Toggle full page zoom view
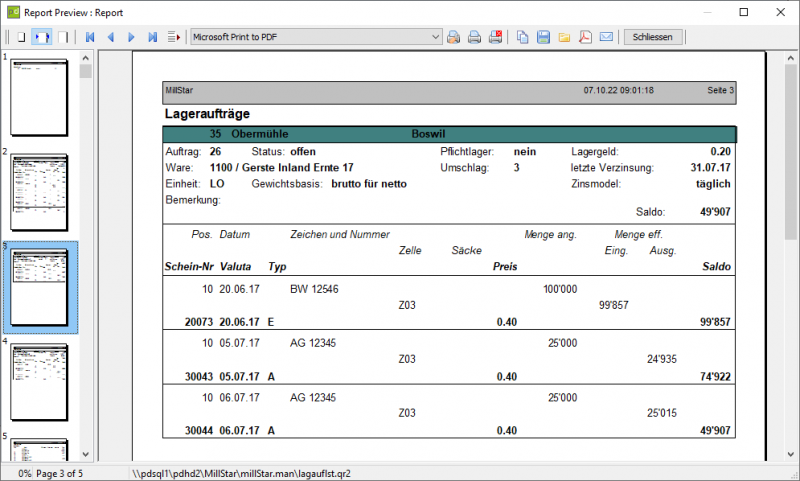Viewport: 800px width, 481px height. 21,37
